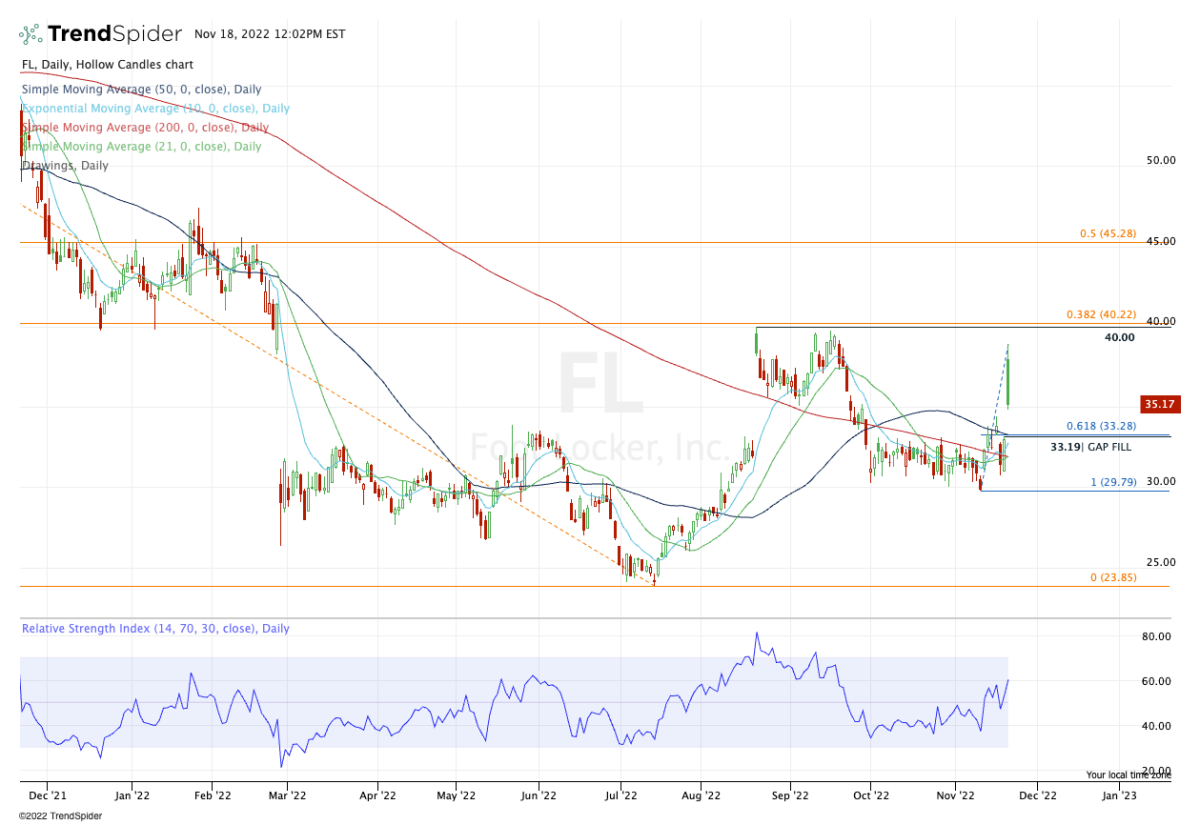This screenshot has height=825, width=1200.
Task: Click the 'Mar '22' date axis label
Action: (x=286, y=796)
